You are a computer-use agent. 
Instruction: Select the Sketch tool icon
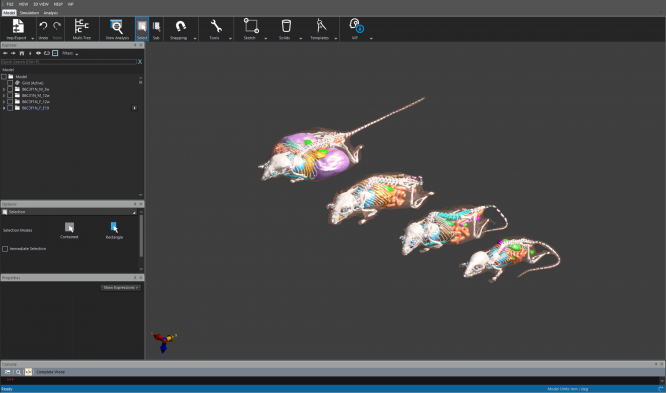point(251,26)
